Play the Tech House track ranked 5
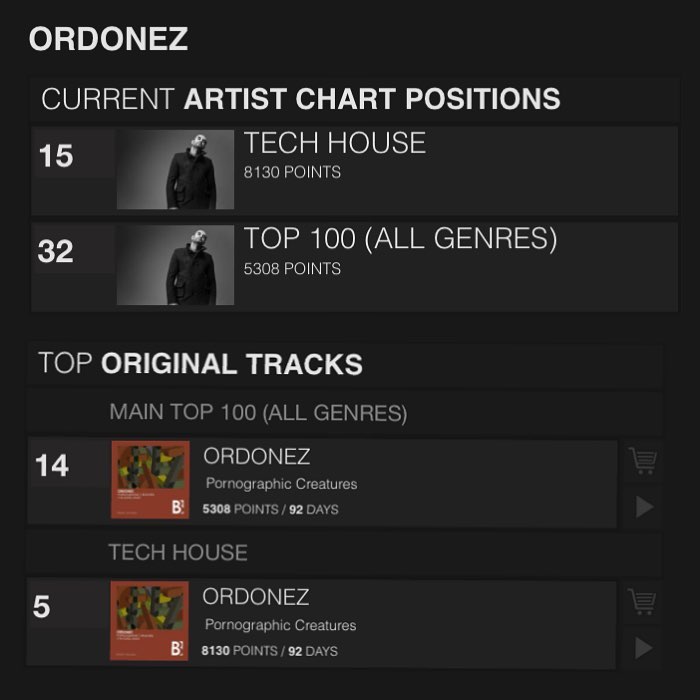700x700 pixels. click(644, 649)
